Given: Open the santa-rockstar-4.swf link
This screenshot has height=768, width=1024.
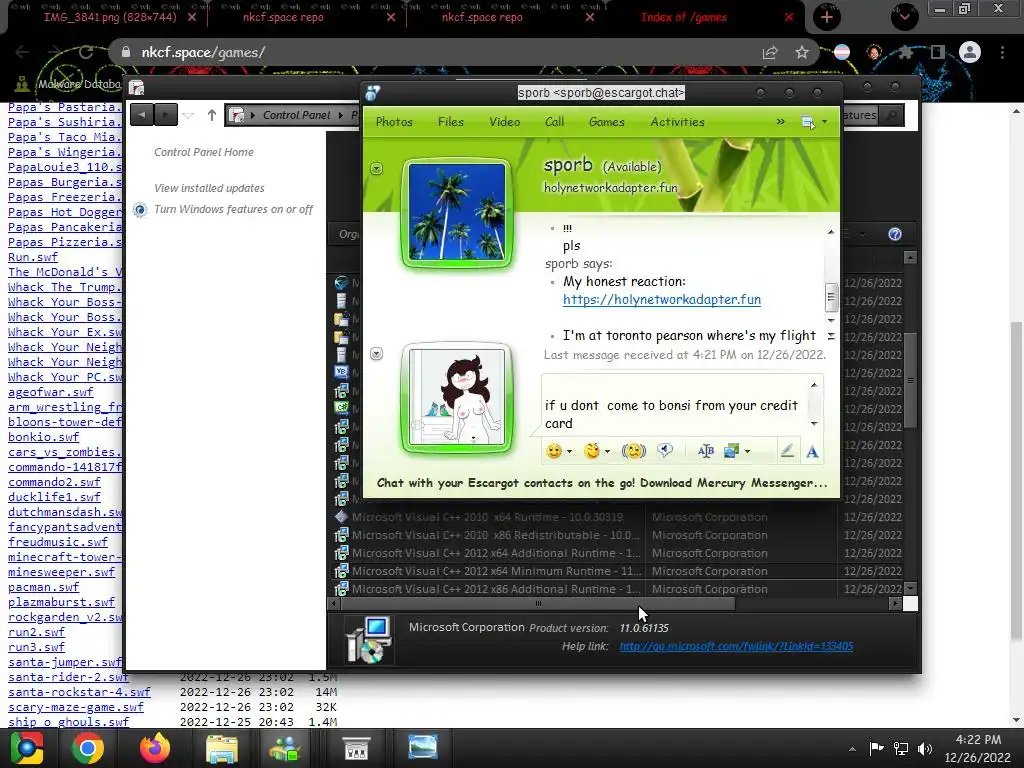Looking at the screenshot, I should (x=79, y=692).
